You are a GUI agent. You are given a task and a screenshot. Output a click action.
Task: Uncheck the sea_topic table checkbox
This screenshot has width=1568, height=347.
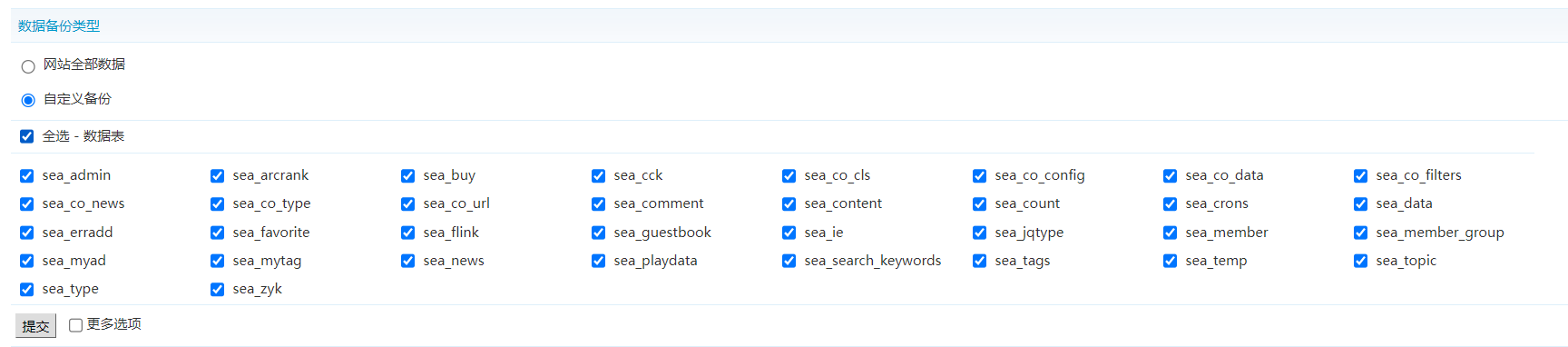click(x=1361, y=262)
